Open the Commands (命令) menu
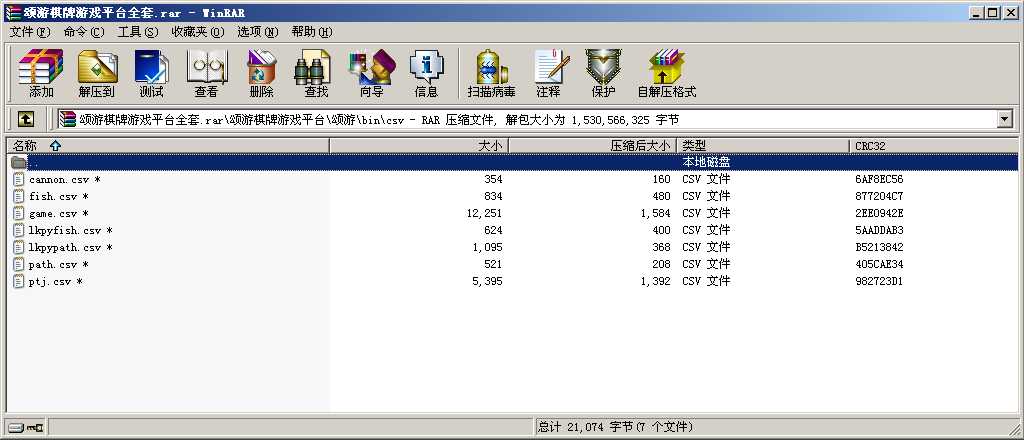The height and width of the screenshot is (440, 1024). (x=84, y=31)
